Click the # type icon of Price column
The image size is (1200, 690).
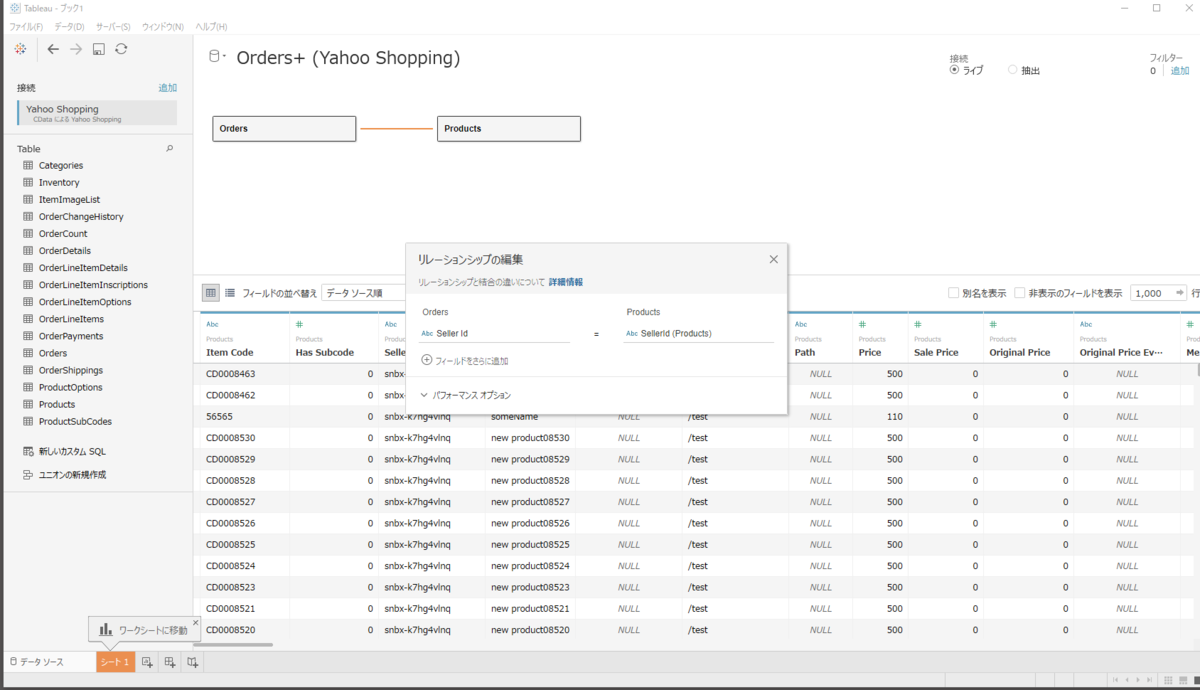[x=863, y=324]
